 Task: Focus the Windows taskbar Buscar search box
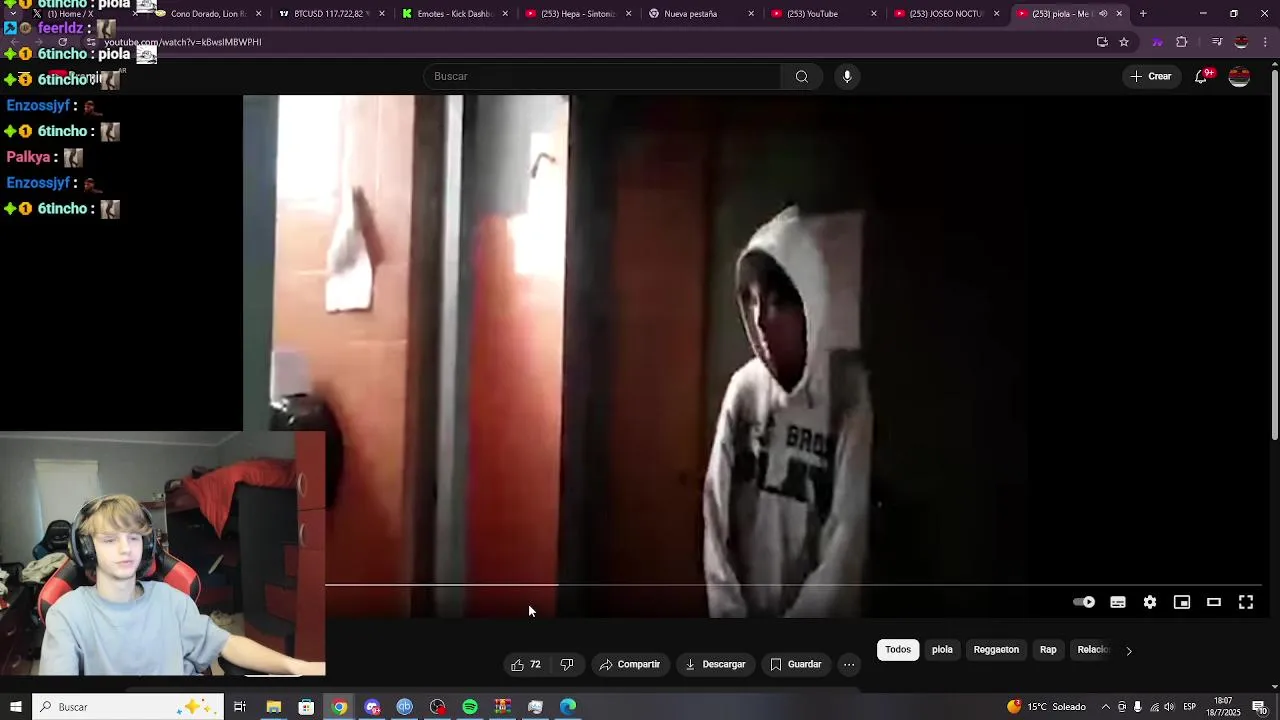[x=127, y=707]
